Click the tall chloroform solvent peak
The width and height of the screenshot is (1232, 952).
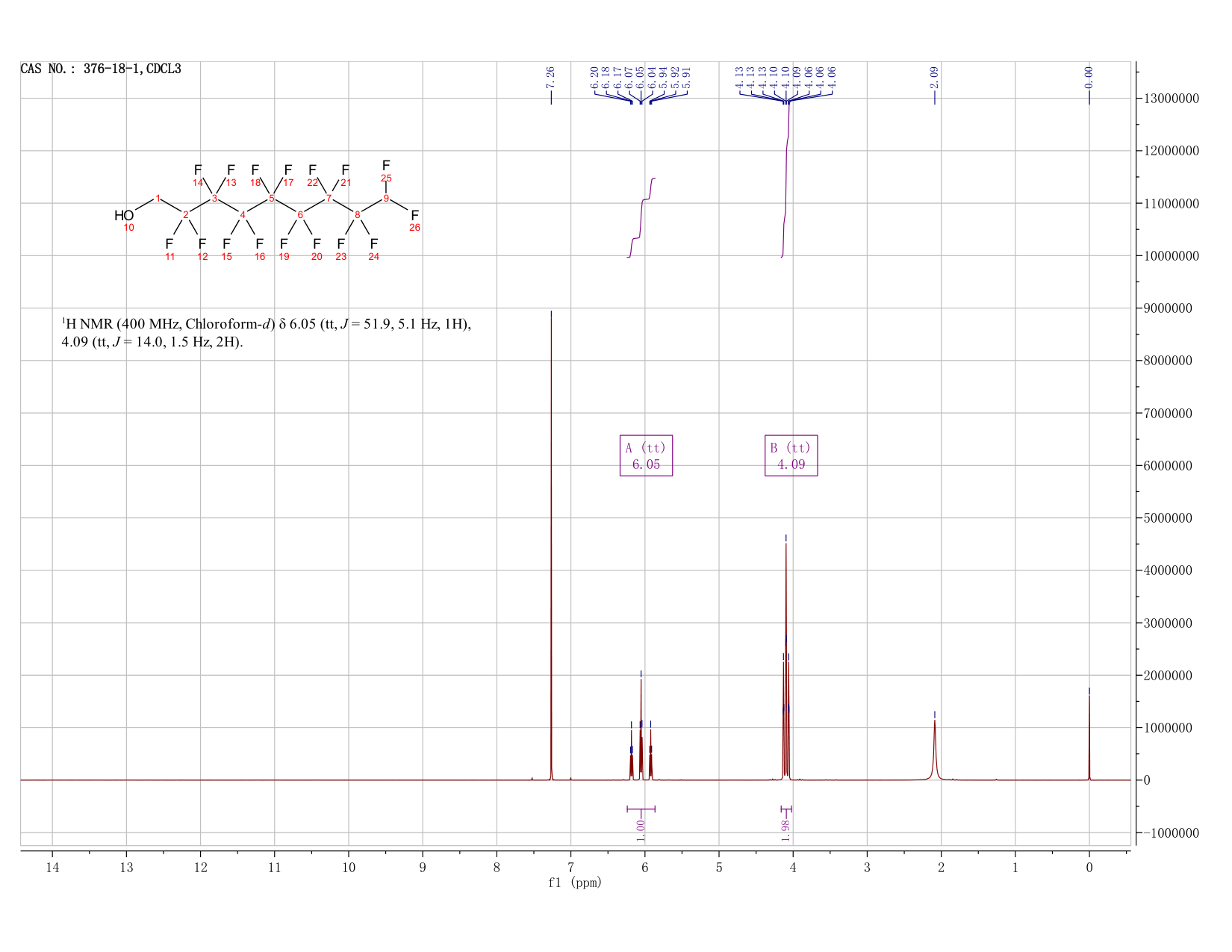click(551, 545)
